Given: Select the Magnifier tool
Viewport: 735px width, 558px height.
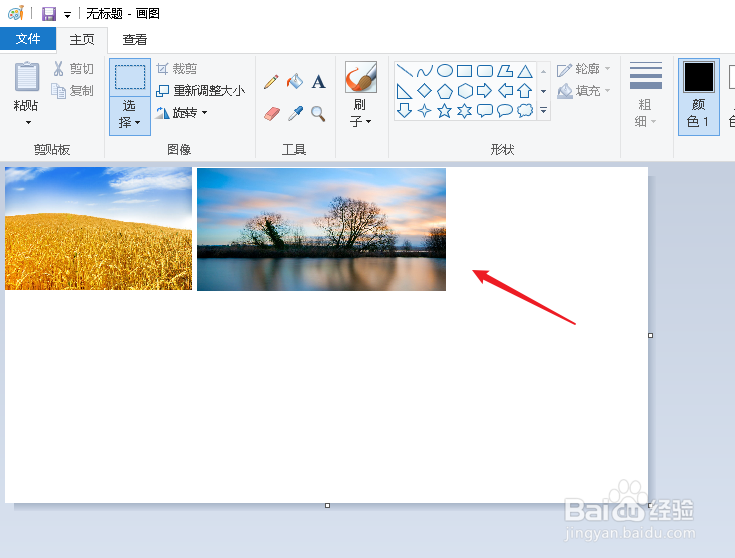Looking at the screenshot, I should click(x=318, y=113).
